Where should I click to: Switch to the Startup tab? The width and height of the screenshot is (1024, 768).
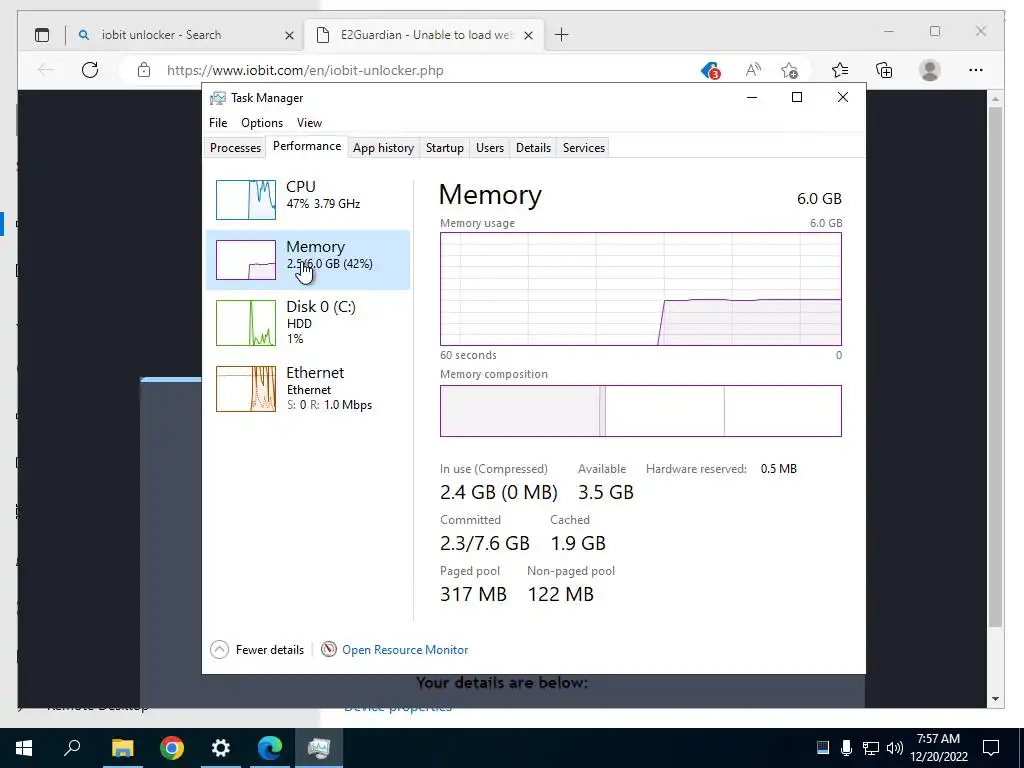pos(445,148)
